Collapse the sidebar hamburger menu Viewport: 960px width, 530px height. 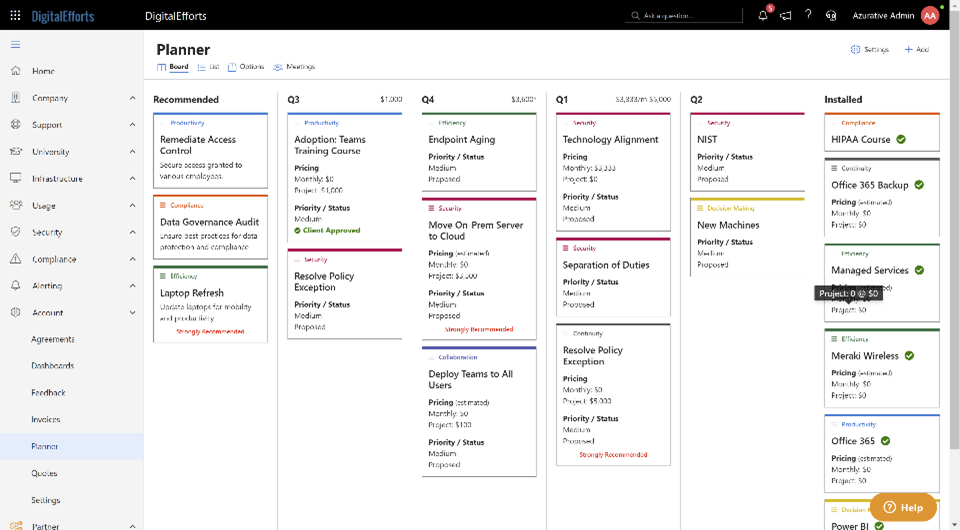[x=15, y=45]
